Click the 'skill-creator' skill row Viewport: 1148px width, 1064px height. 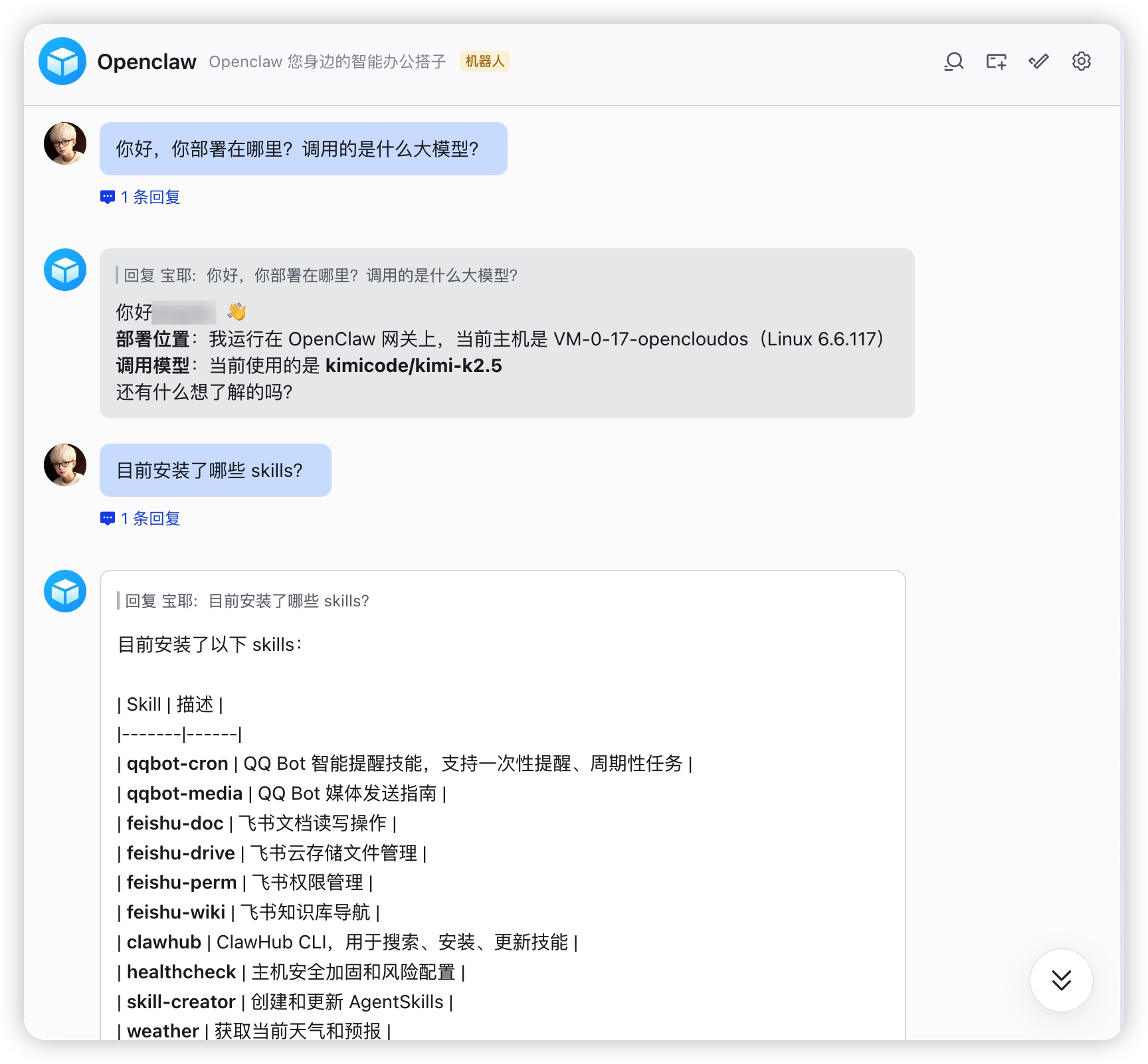coord(285,1002)
